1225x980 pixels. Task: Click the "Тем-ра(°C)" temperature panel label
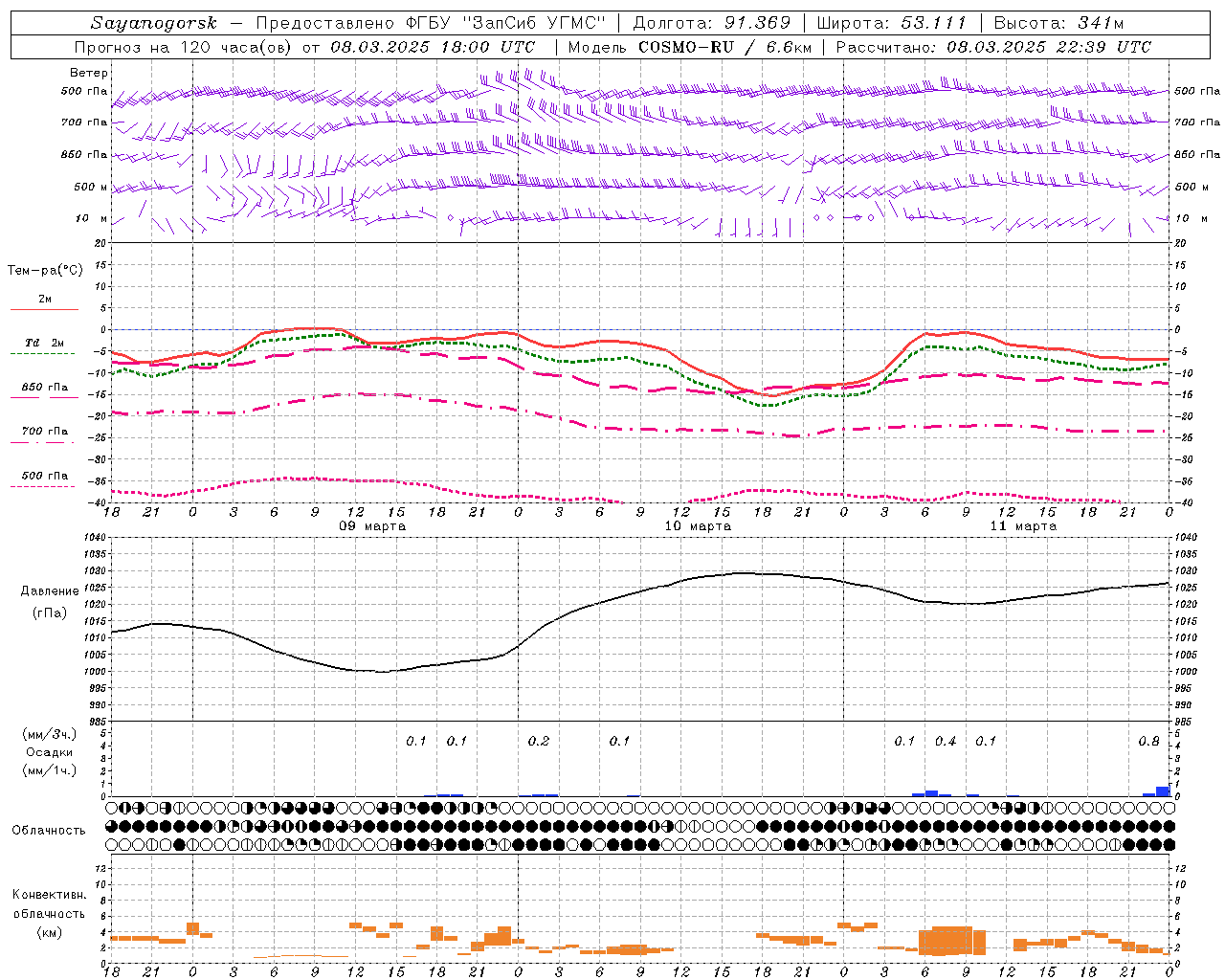pos(45,271)
